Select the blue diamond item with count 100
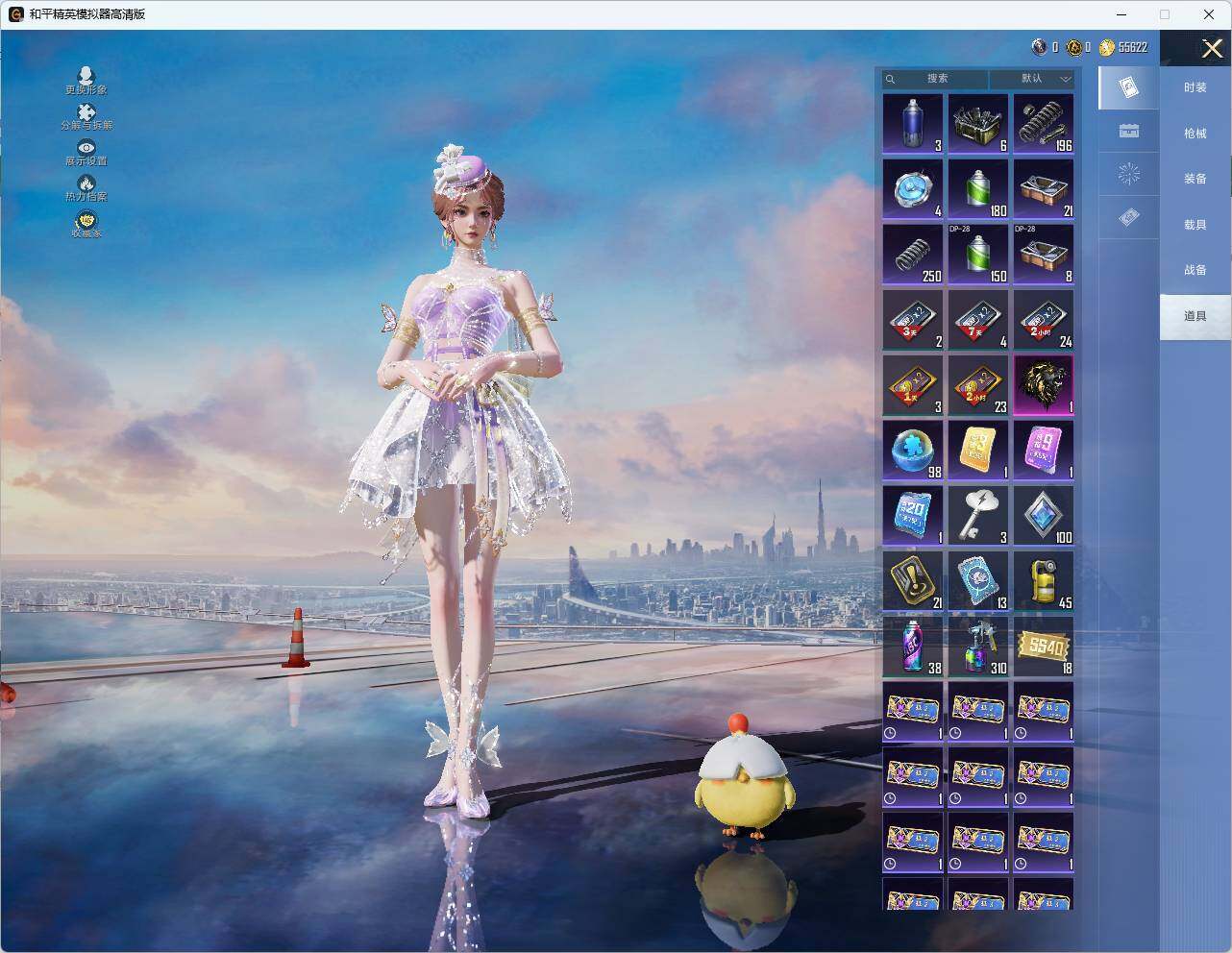This screenshot has height=953, width=1232. point(1044,516)
